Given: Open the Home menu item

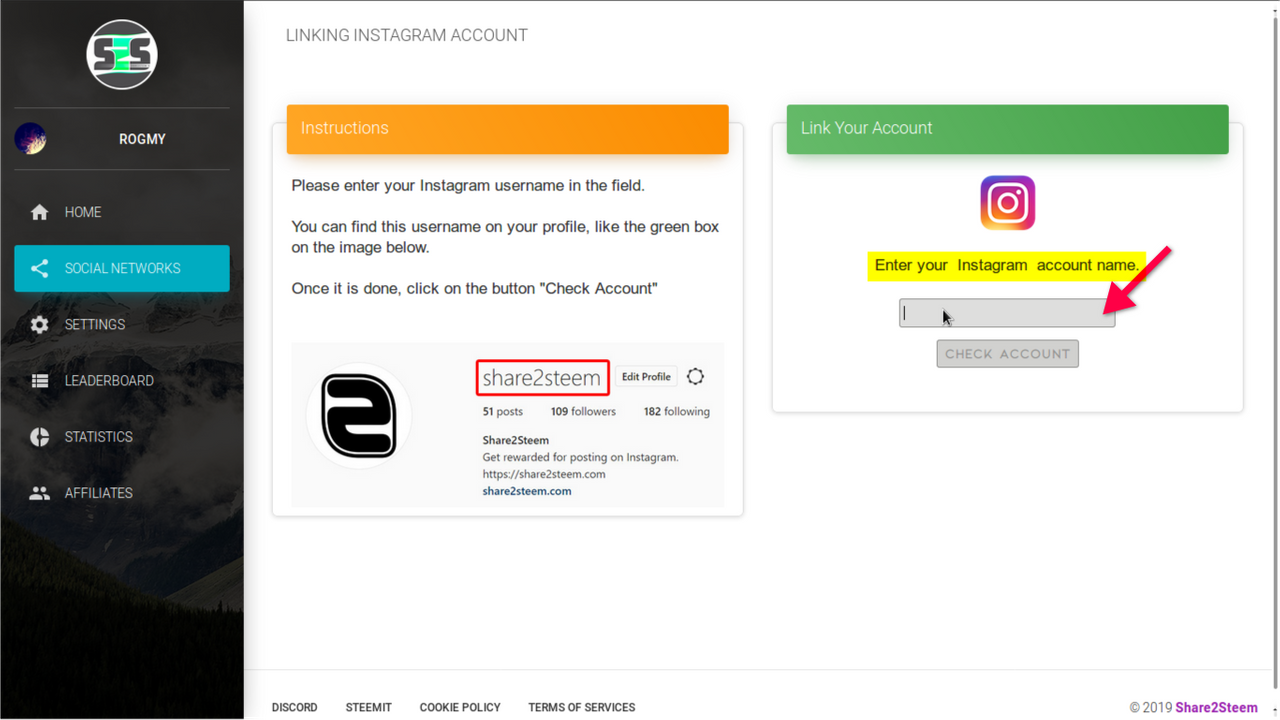Looking at the screenshot, I should point(122,212).
